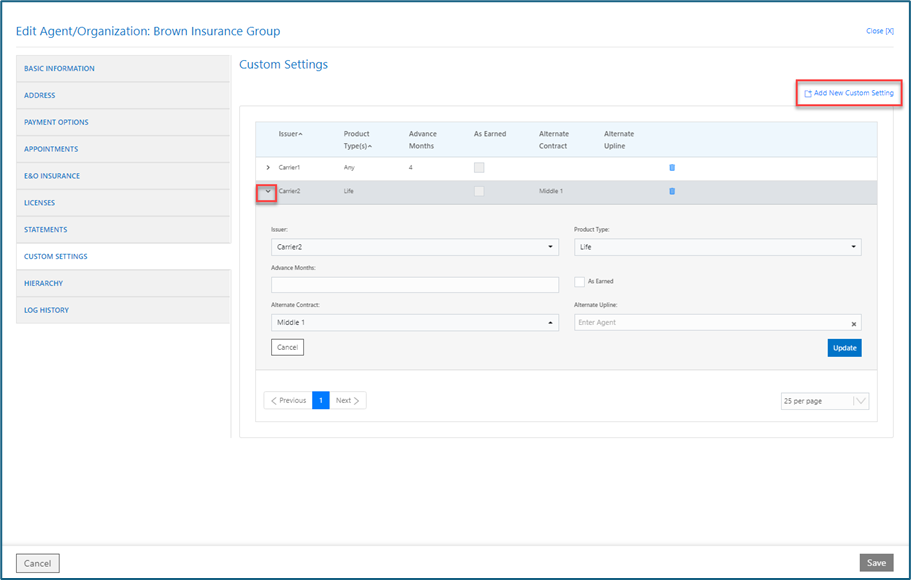Select the Carrier2 issuer cell

pyautogui.click(x=289, y=191)
